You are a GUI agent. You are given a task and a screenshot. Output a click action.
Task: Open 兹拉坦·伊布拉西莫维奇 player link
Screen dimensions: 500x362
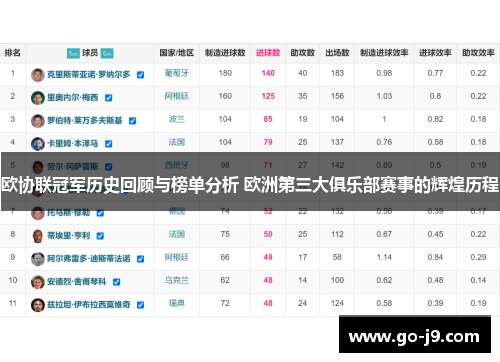pos(89,305)
